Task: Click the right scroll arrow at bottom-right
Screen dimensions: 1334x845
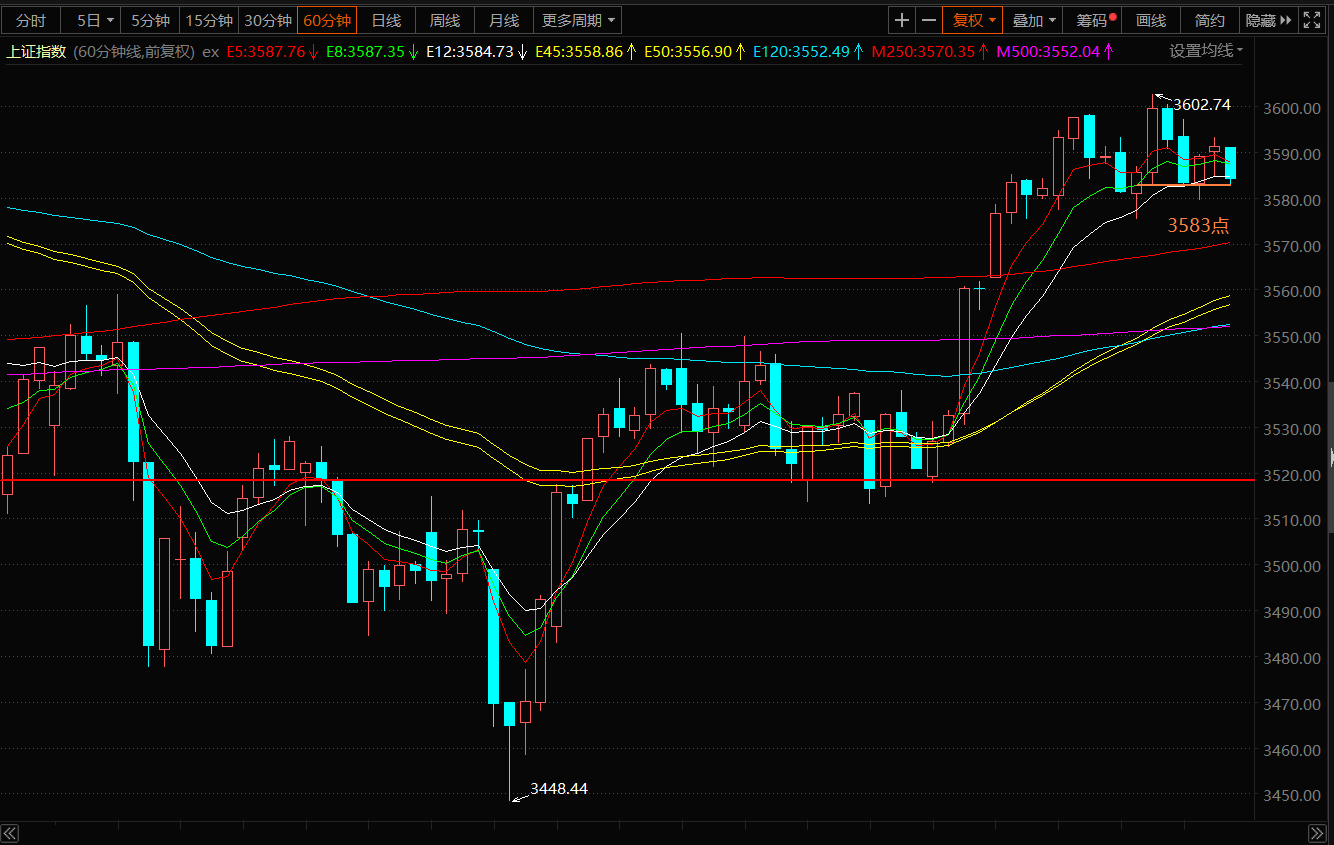Action: click(1316, 833)
